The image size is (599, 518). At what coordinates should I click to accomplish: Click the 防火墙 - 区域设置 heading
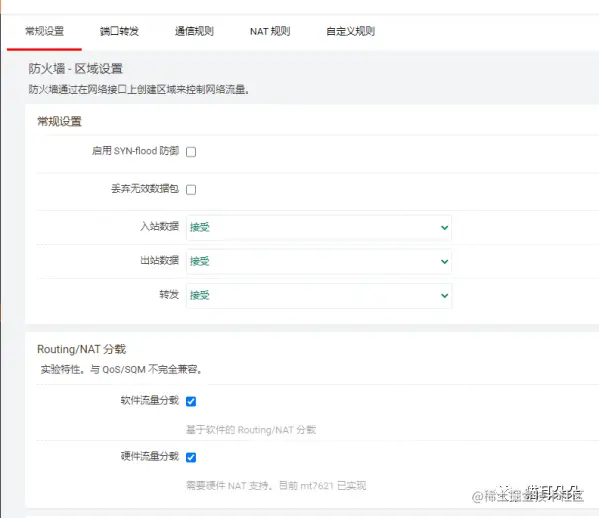pos(75,69)
